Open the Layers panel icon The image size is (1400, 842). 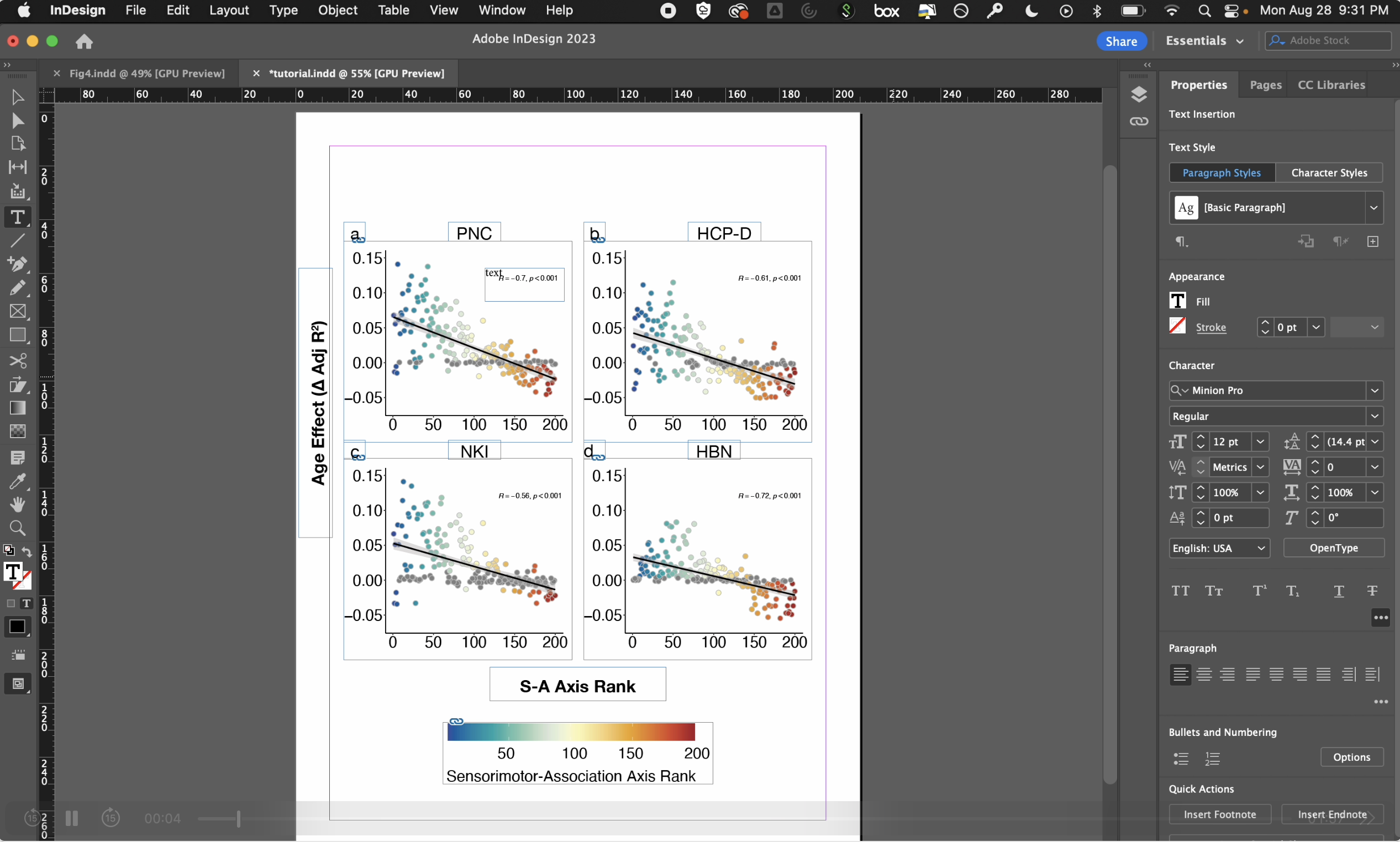(x=1139, y=94)
